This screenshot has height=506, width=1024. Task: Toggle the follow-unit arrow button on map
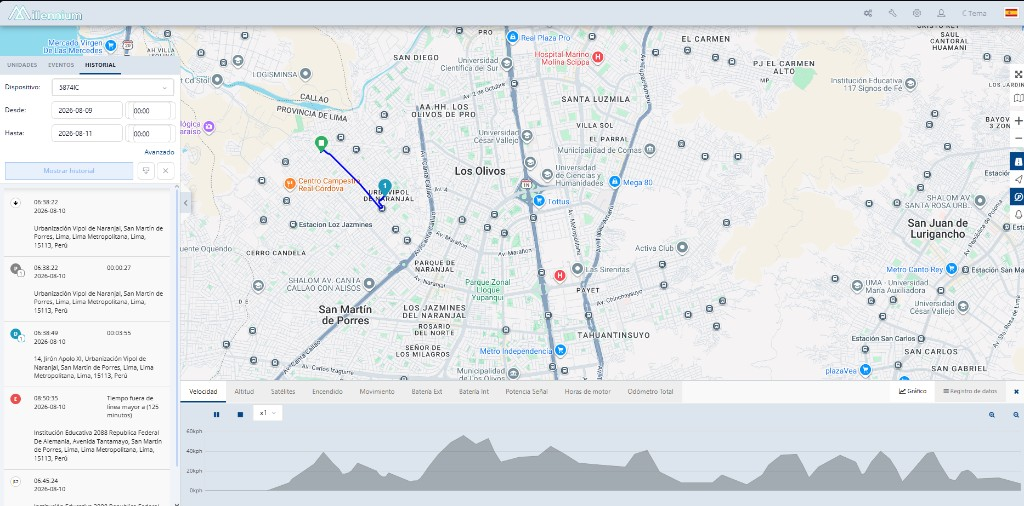pos(1017,179)
